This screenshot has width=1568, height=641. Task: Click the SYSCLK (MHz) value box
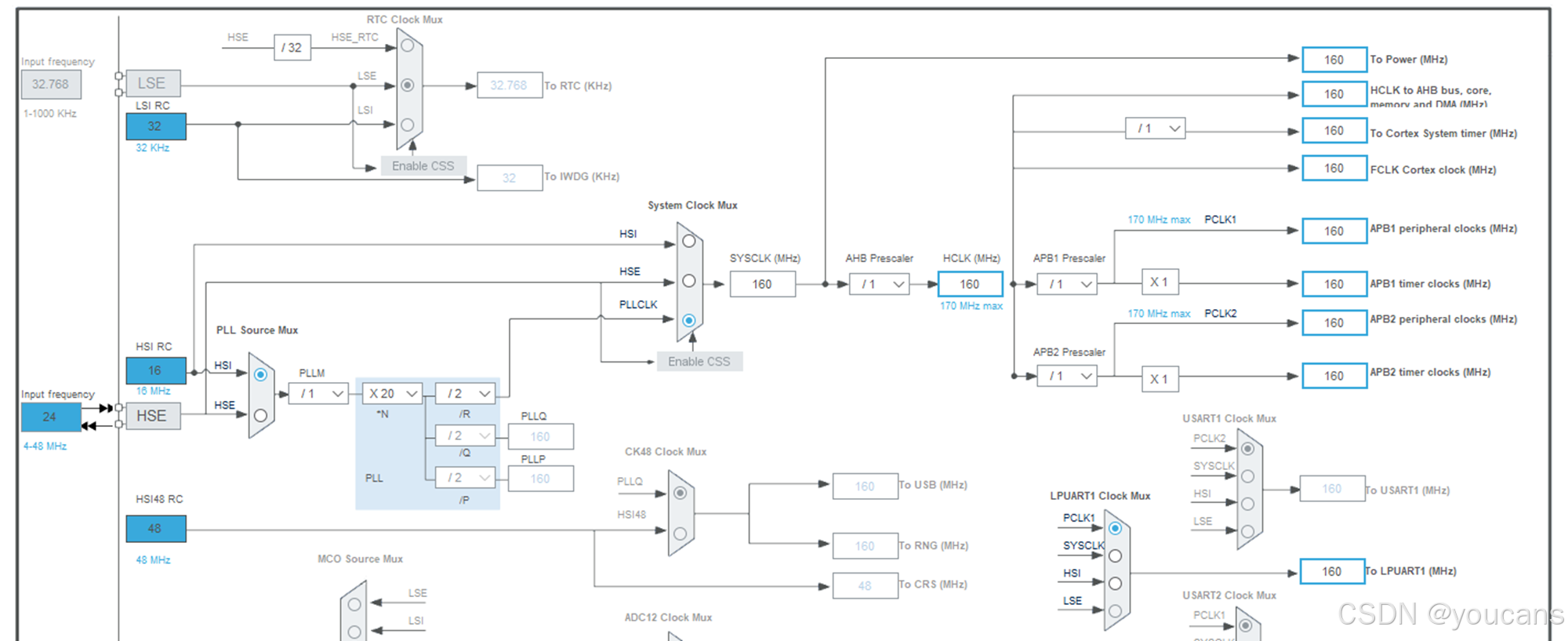pyautogui.click(x=763, y=284)
